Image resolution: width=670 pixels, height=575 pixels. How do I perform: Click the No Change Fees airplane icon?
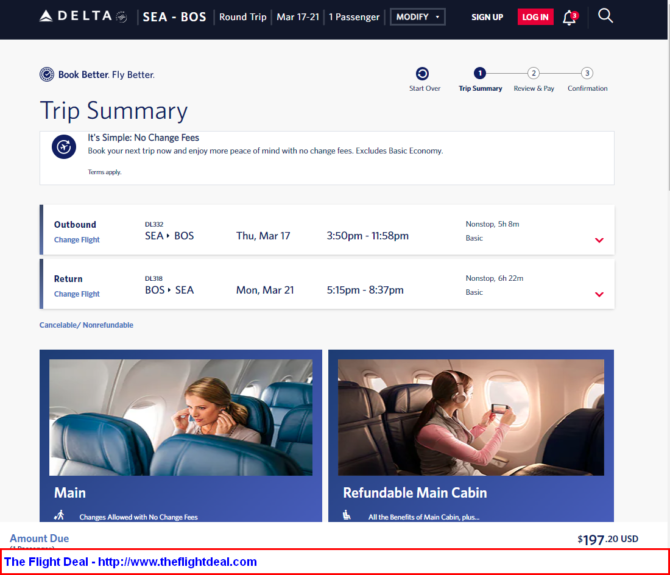(64, 147)
